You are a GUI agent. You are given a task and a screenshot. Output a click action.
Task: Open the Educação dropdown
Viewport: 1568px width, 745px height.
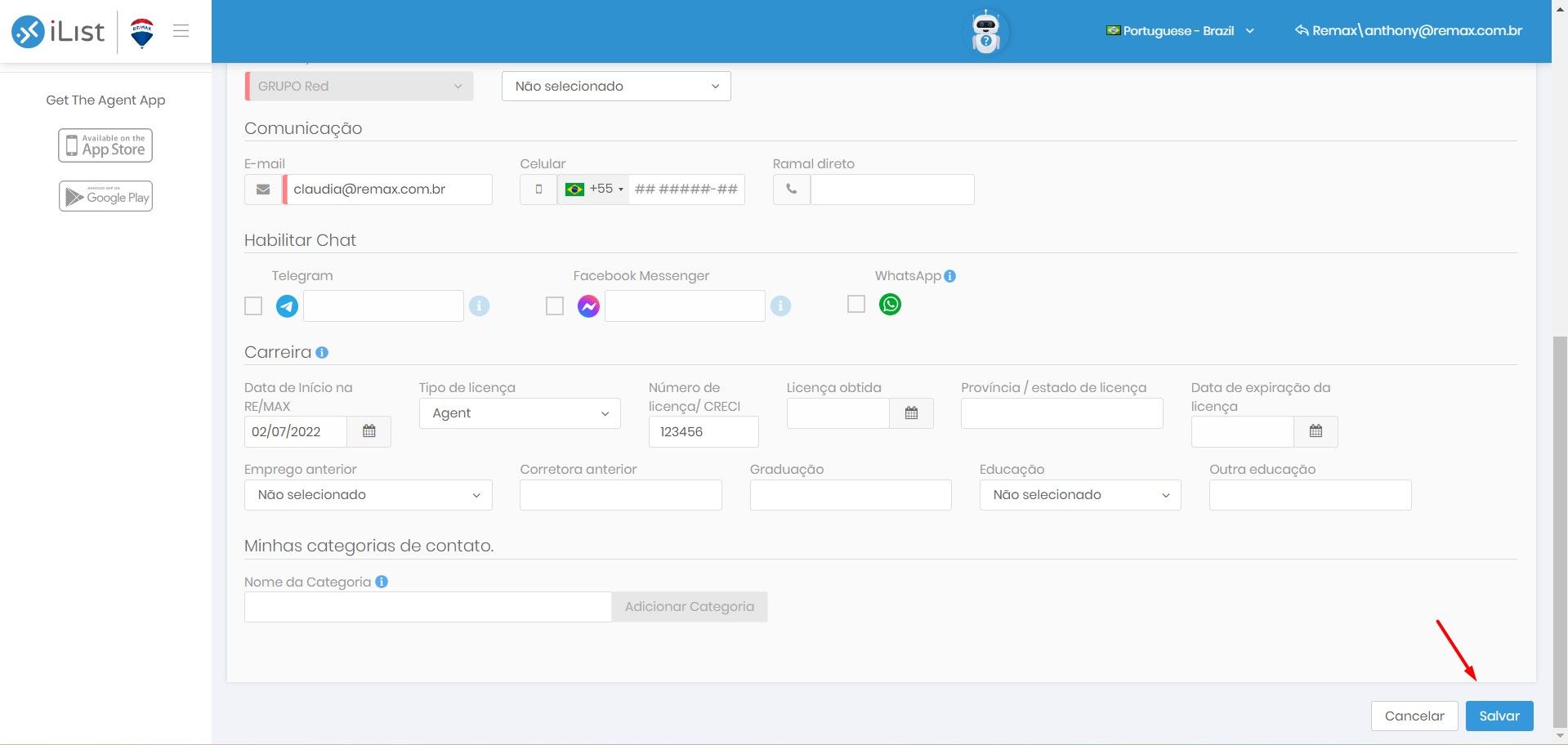[x=1080, y=495]
